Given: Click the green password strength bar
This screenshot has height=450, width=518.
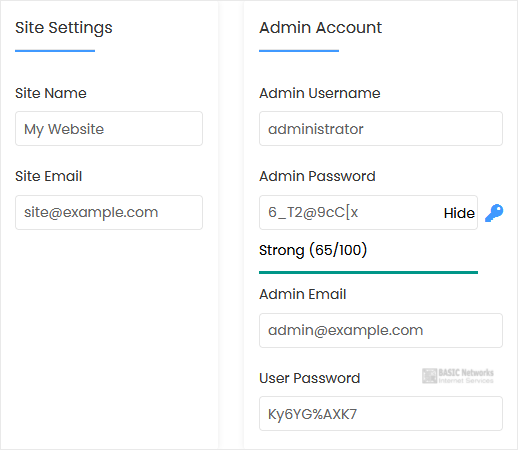Looking at the screenshot, I should (368, 272).
